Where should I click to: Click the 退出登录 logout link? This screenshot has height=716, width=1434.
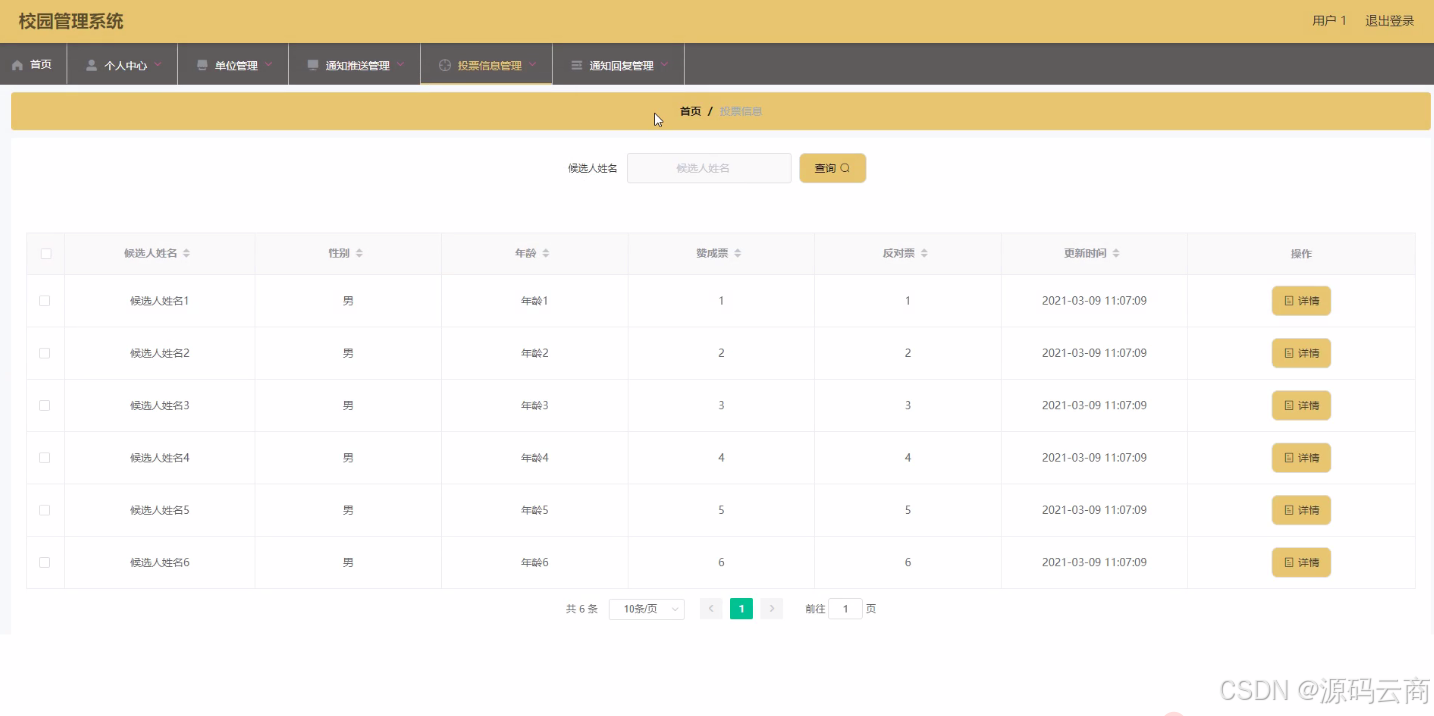[1390, 21]
